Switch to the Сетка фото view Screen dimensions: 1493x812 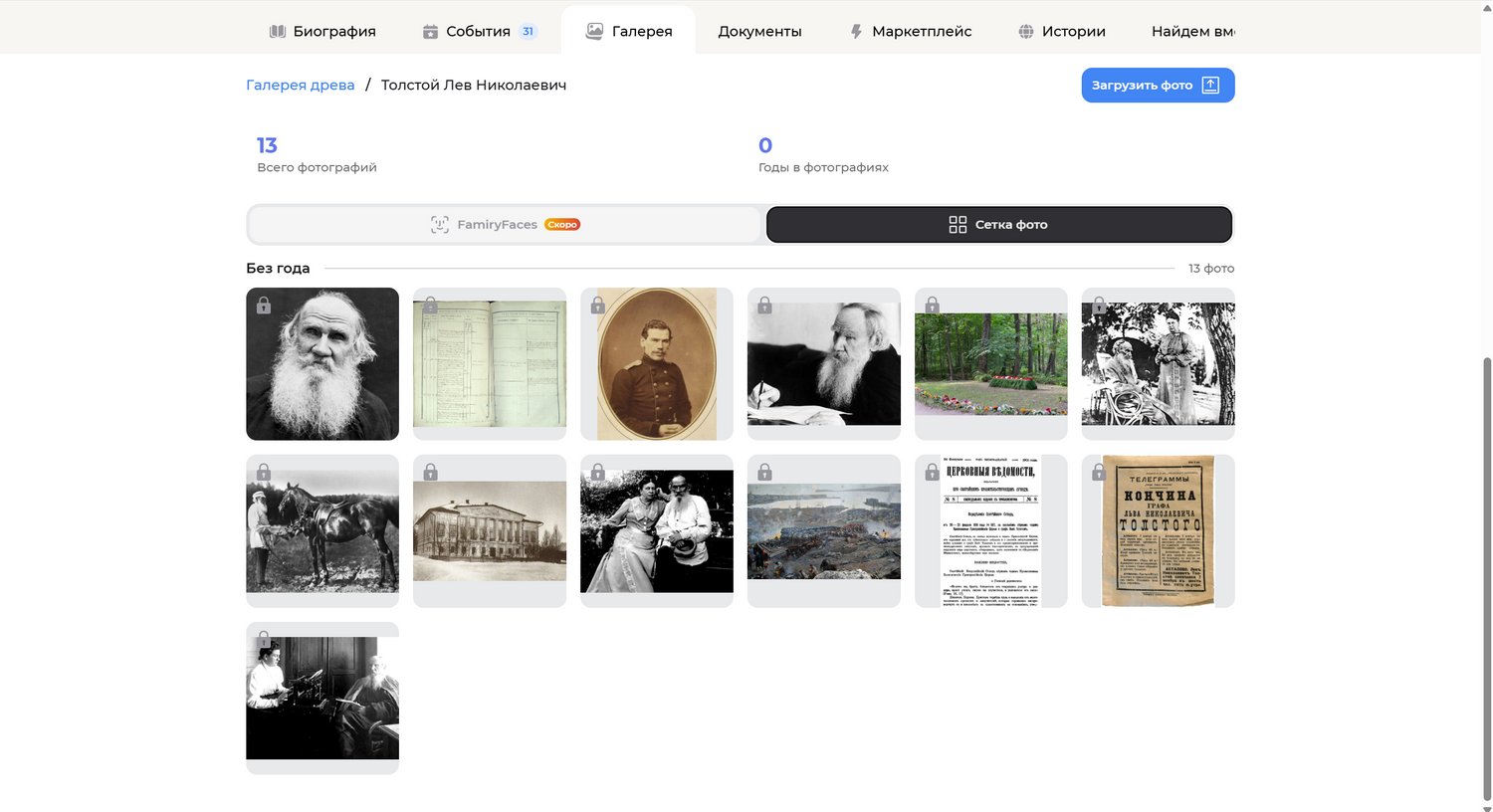[998, 225]
